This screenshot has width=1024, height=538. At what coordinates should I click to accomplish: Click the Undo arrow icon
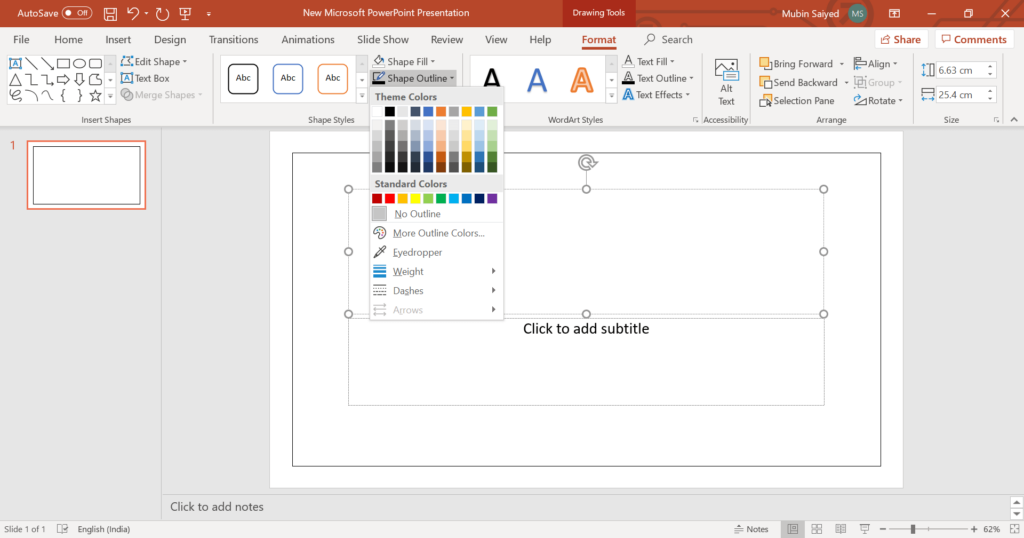coord(133,13)
